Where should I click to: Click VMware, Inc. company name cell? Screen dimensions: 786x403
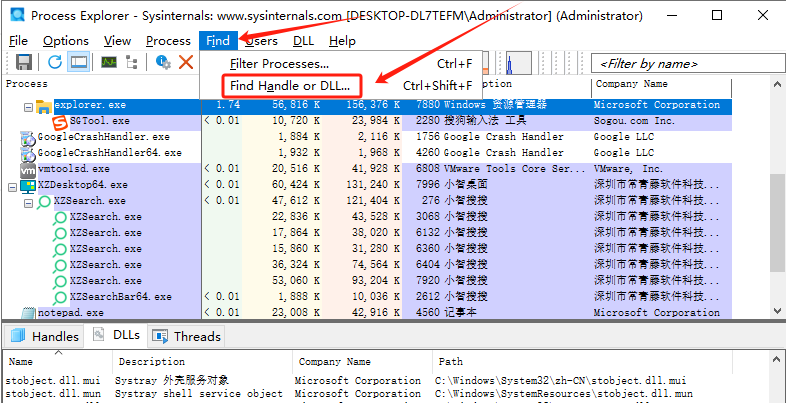(629, 169)
